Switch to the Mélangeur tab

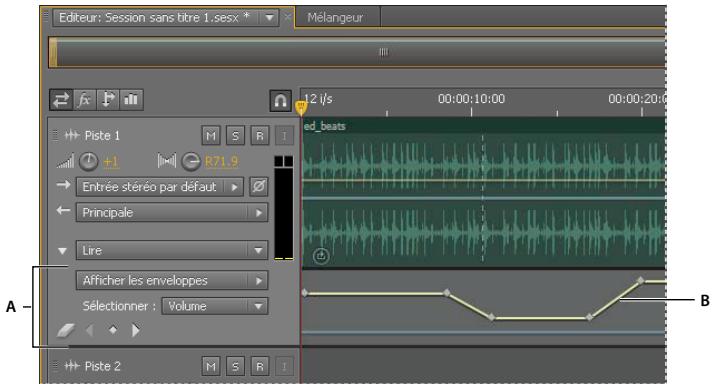click(x=335, y=18)
